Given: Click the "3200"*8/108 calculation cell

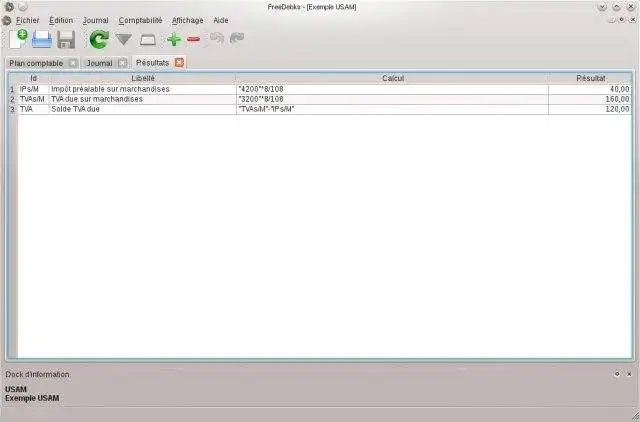Looking at the screenshot, I should tap(392, 99).
